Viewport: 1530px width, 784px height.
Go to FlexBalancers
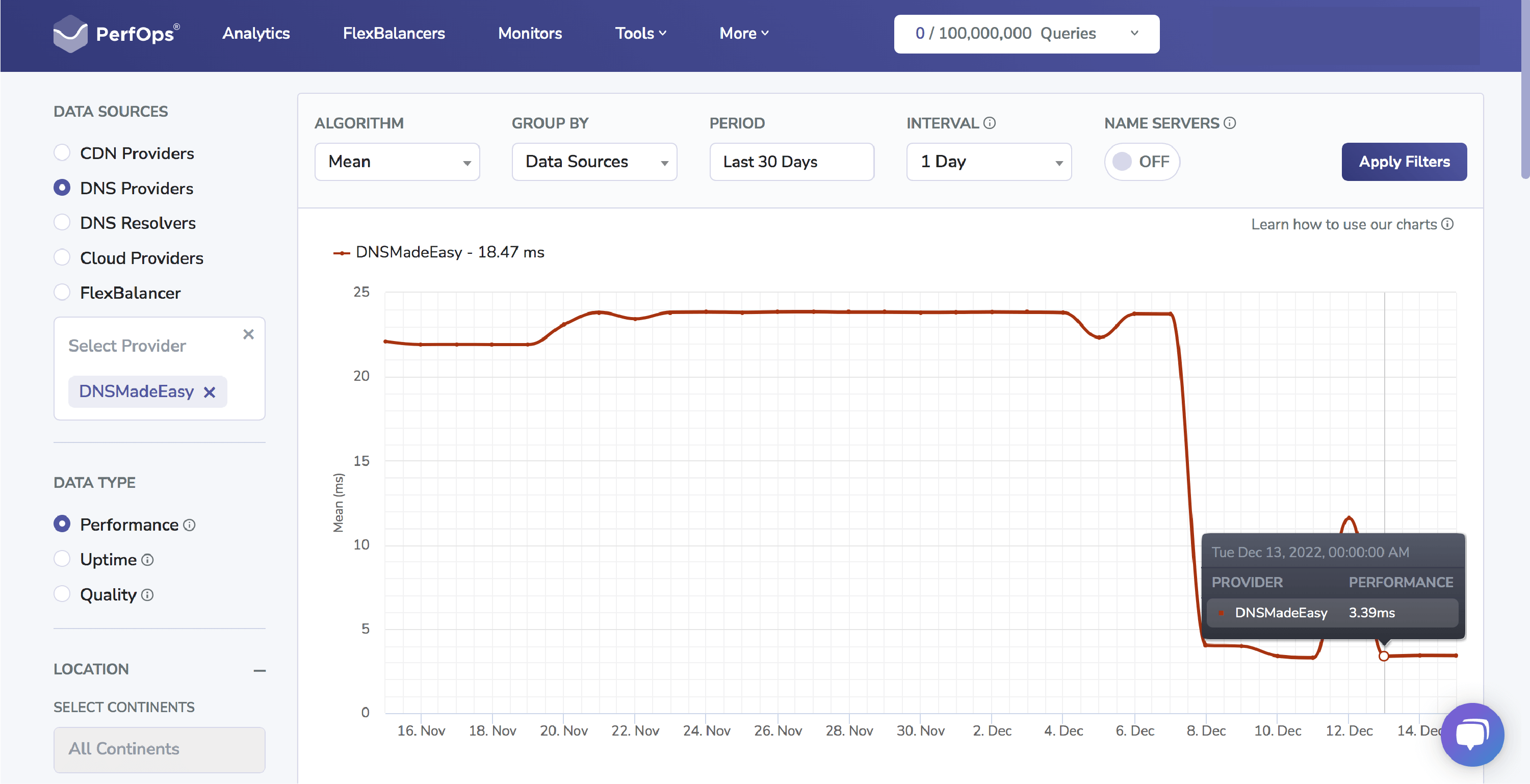pos(394,33)
